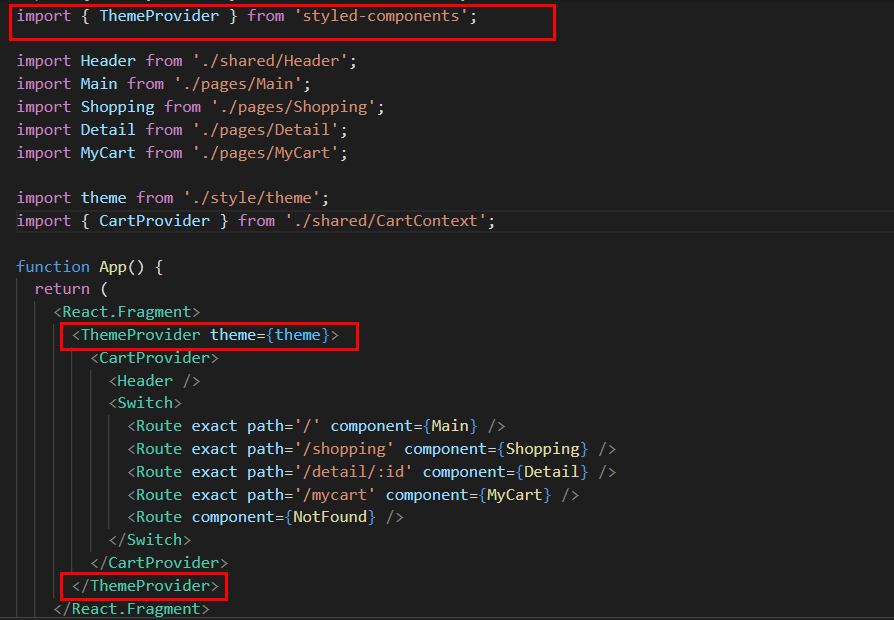Click the './pages/Detail' import path
894x620 pixels.
pyautogui.click(x=266, y=130)
